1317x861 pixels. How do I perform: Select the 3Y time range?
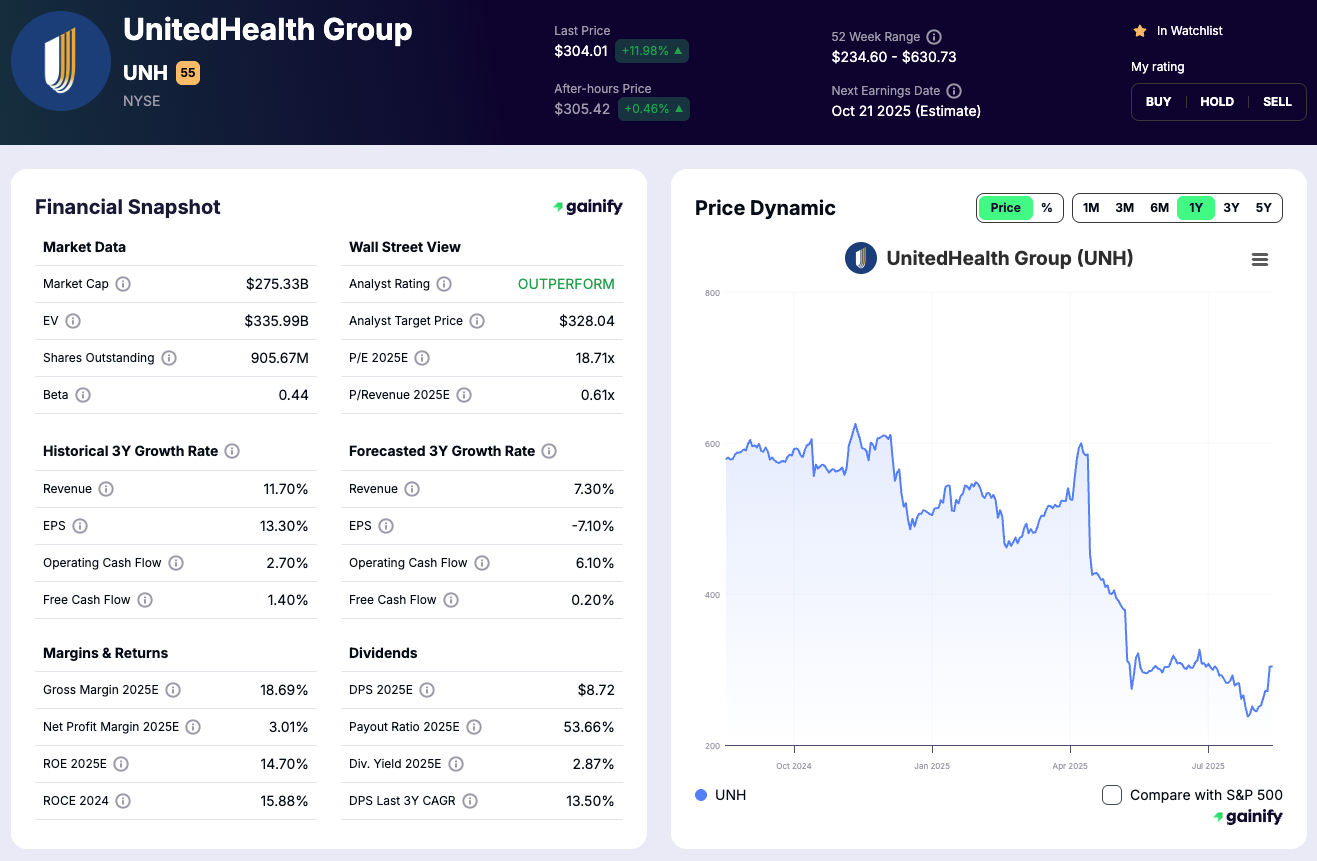click(1231, 208)
